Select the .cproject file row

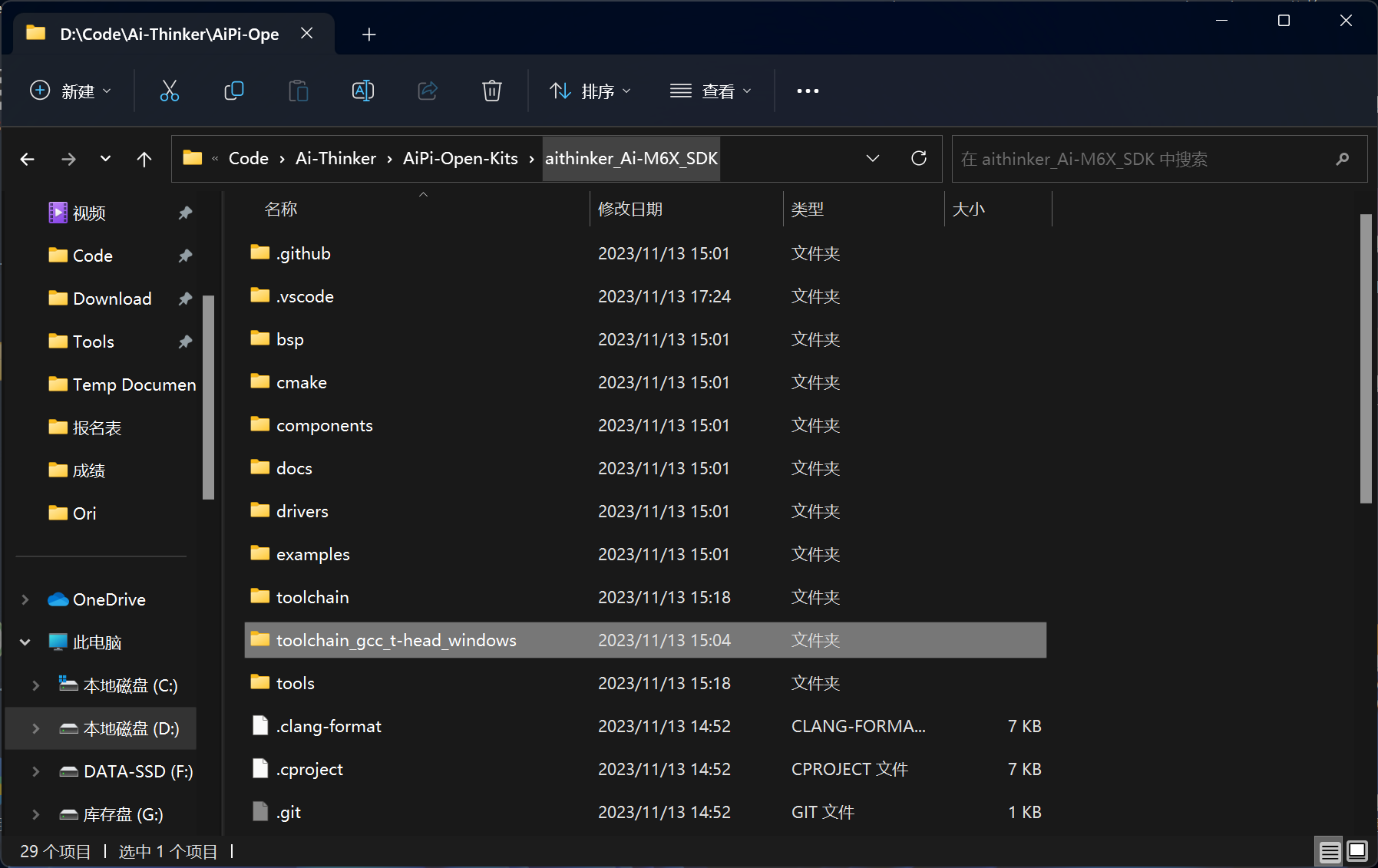[646, 769]
